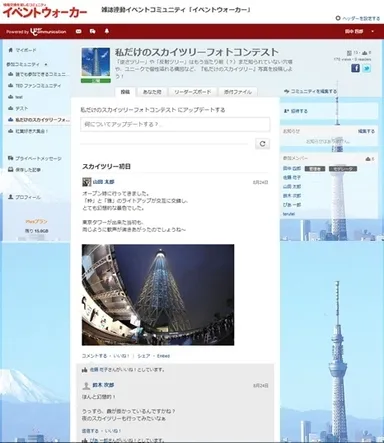Open member 山田 太郎 in member list
Viewport: 384px width, 443px height.
(x=292, y=186)
